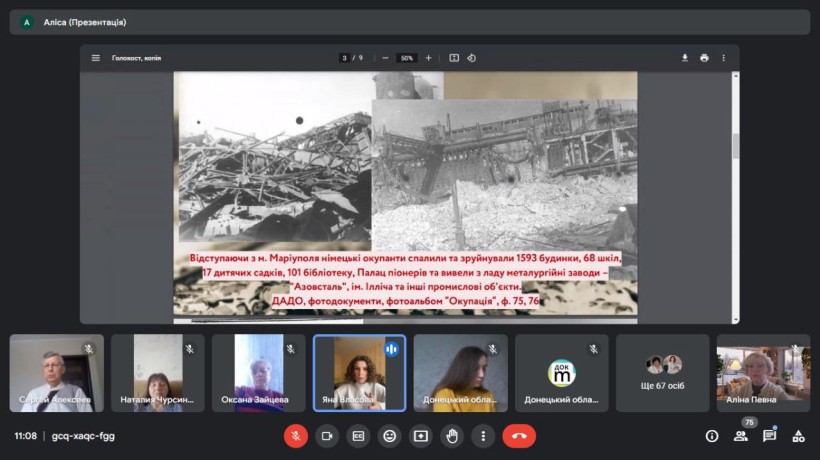This screenshot has width=820, height=460.
Task: Open the chat panel
Action: tap(769, 436)
